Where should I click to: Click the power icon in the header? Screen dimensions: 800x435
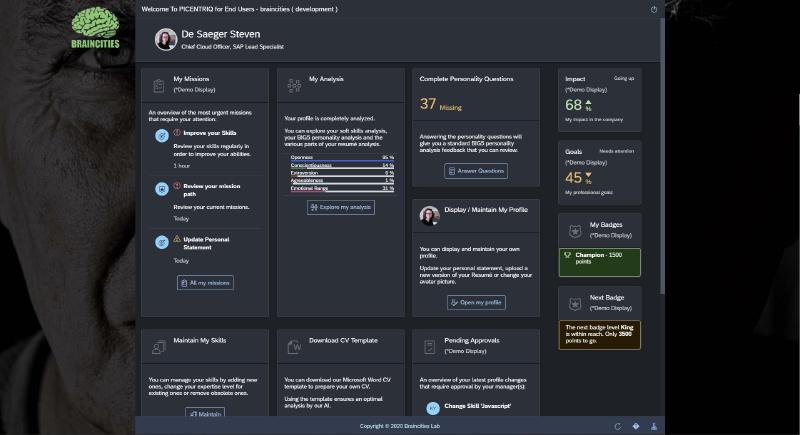click(x=654, y=9)
